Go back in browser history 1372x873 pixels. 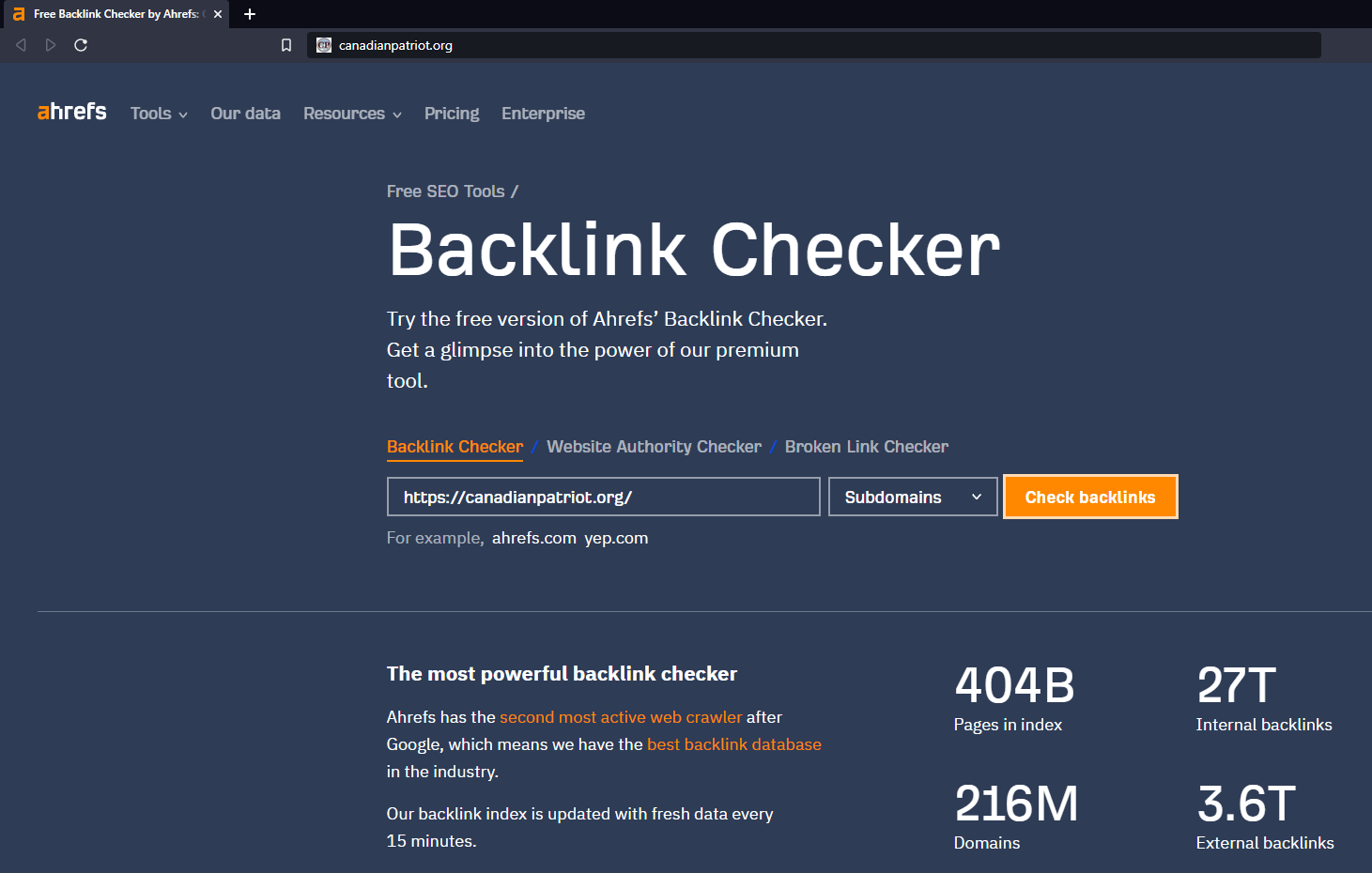click(21, 45)
